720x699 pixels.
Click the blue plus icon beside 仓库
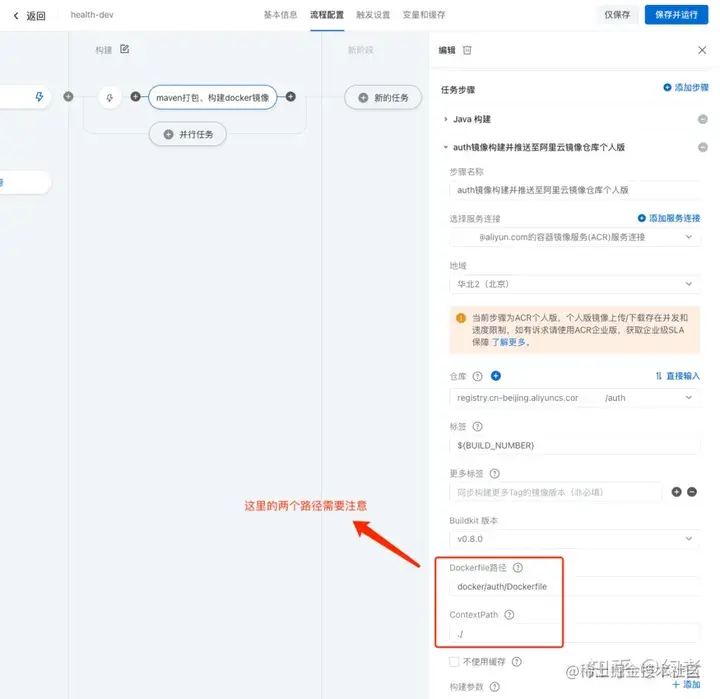click(495, 376)
